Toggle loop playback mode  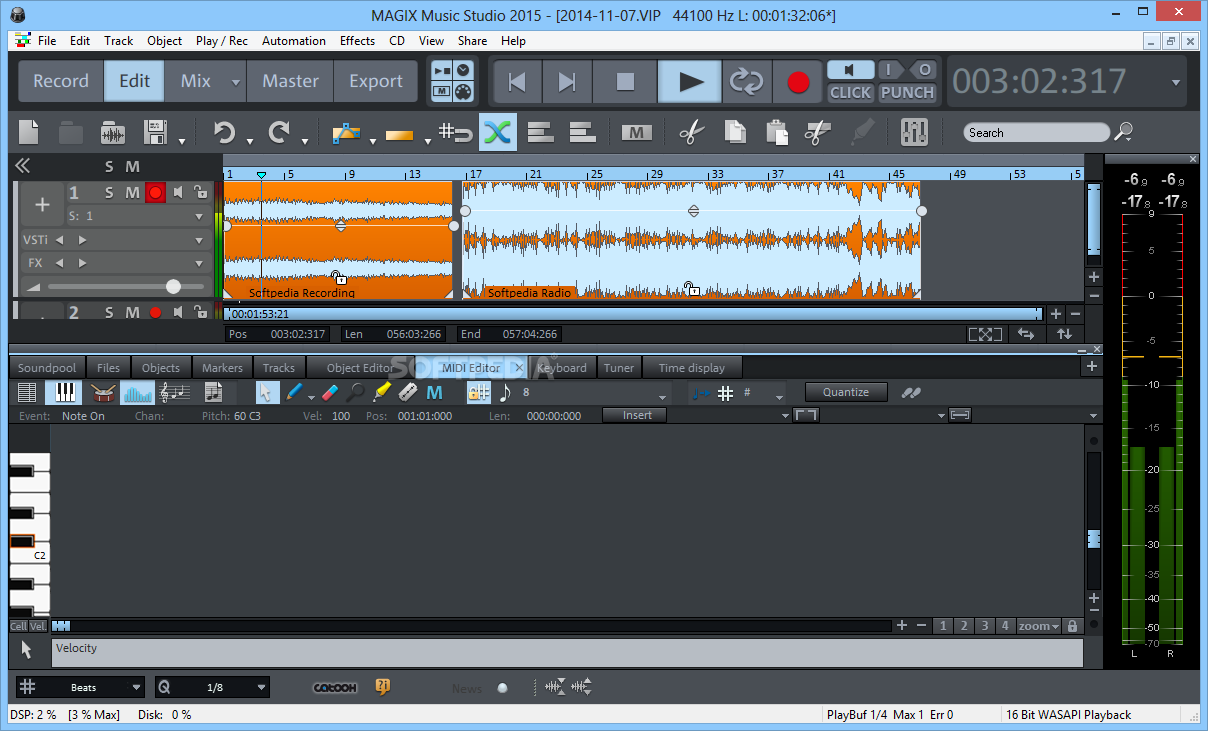click(746, 82)
